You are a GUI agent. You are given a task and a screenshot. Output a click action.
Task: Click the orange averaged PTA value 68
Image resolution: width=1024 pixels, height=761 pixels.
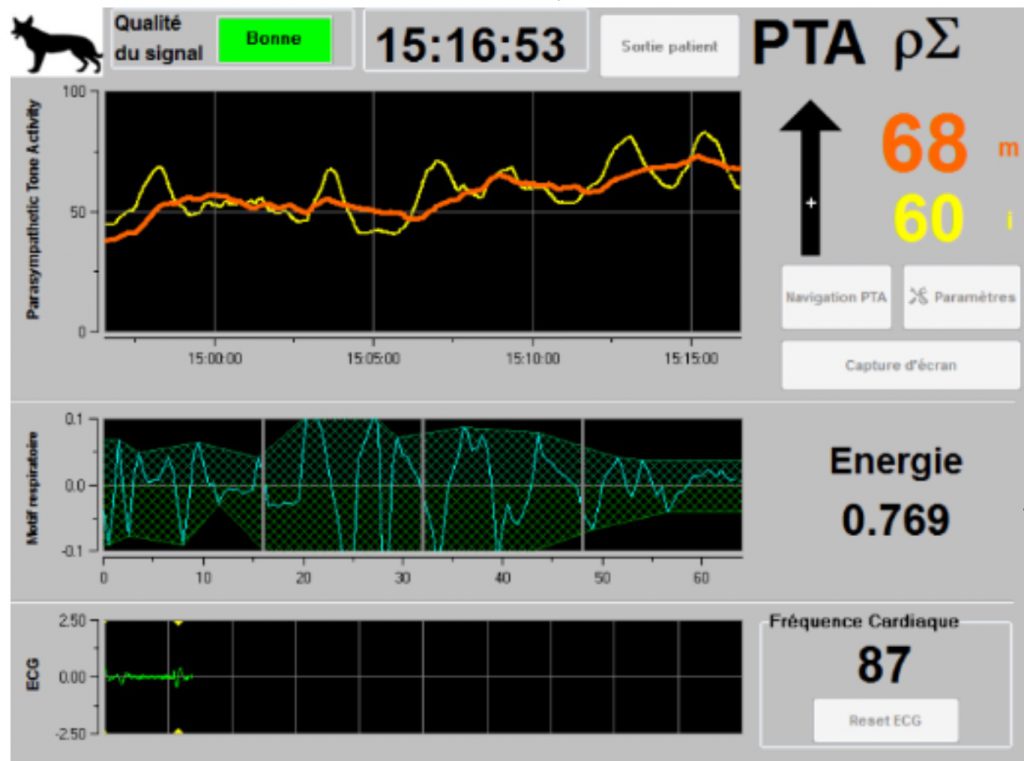click(925, 145)
